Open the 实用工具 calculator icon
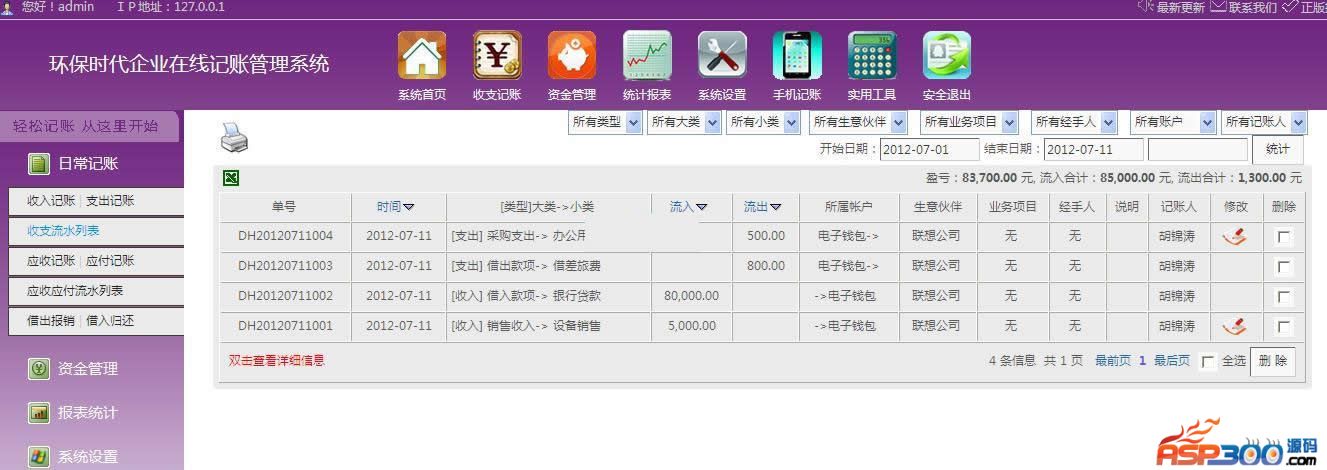Image resolution: width=1327 pixels, height=470 pixels. click(x=872, y=55)
